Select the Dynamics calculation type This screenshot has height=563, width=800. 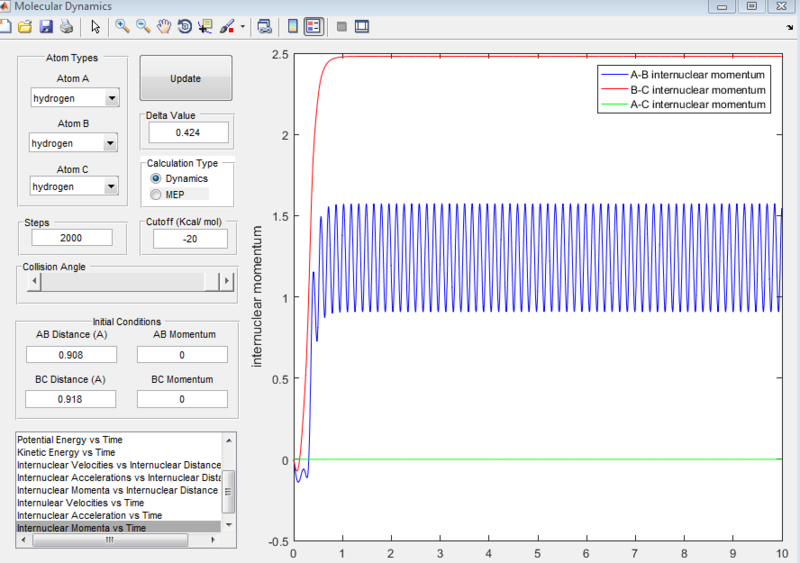click(155, 178)
